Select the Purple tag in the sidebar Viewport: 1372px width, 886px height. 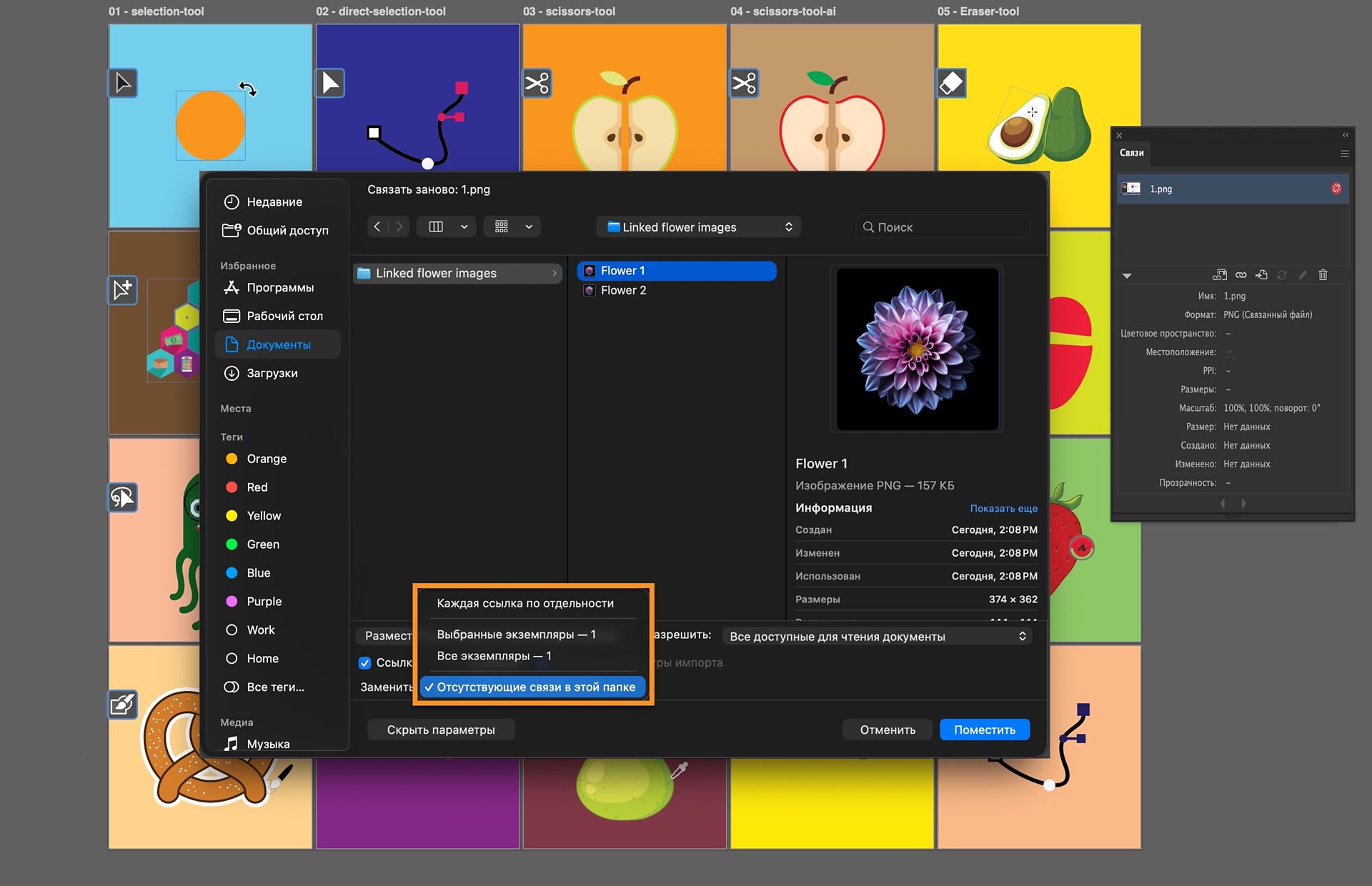[253, 602]
